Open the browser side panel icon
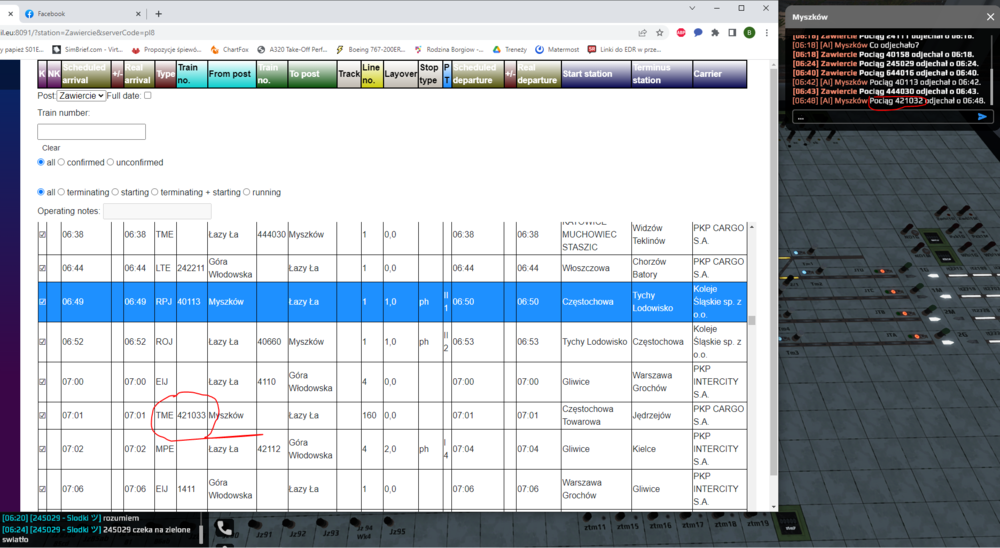The image size is (1000, 548). click(x=732, y=32)
